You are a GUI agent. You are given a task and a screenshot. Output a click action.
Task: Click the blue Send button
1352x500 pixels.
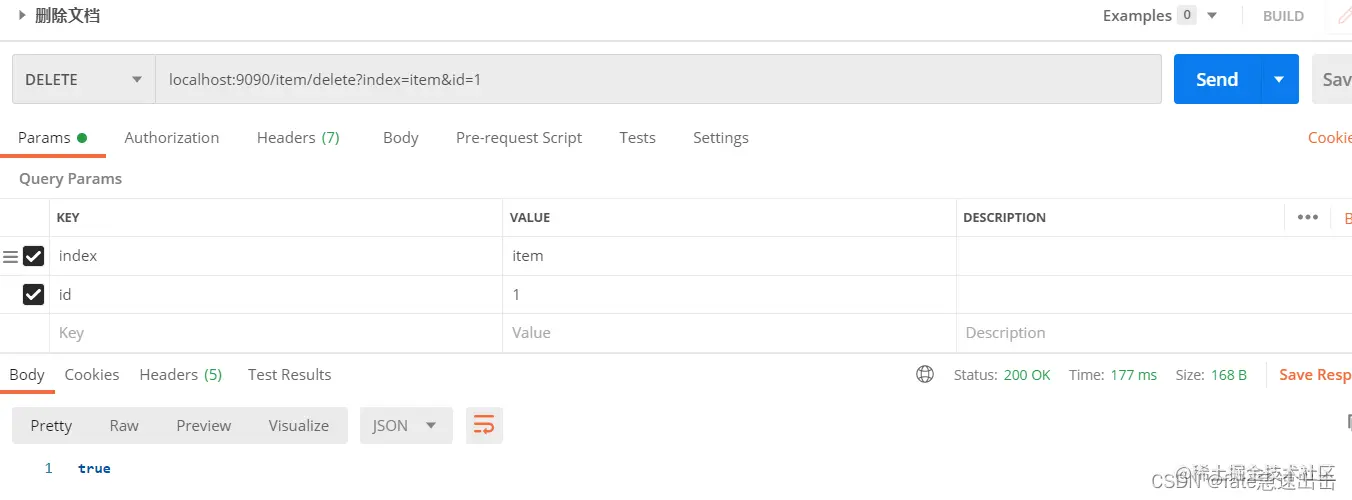1217,79
